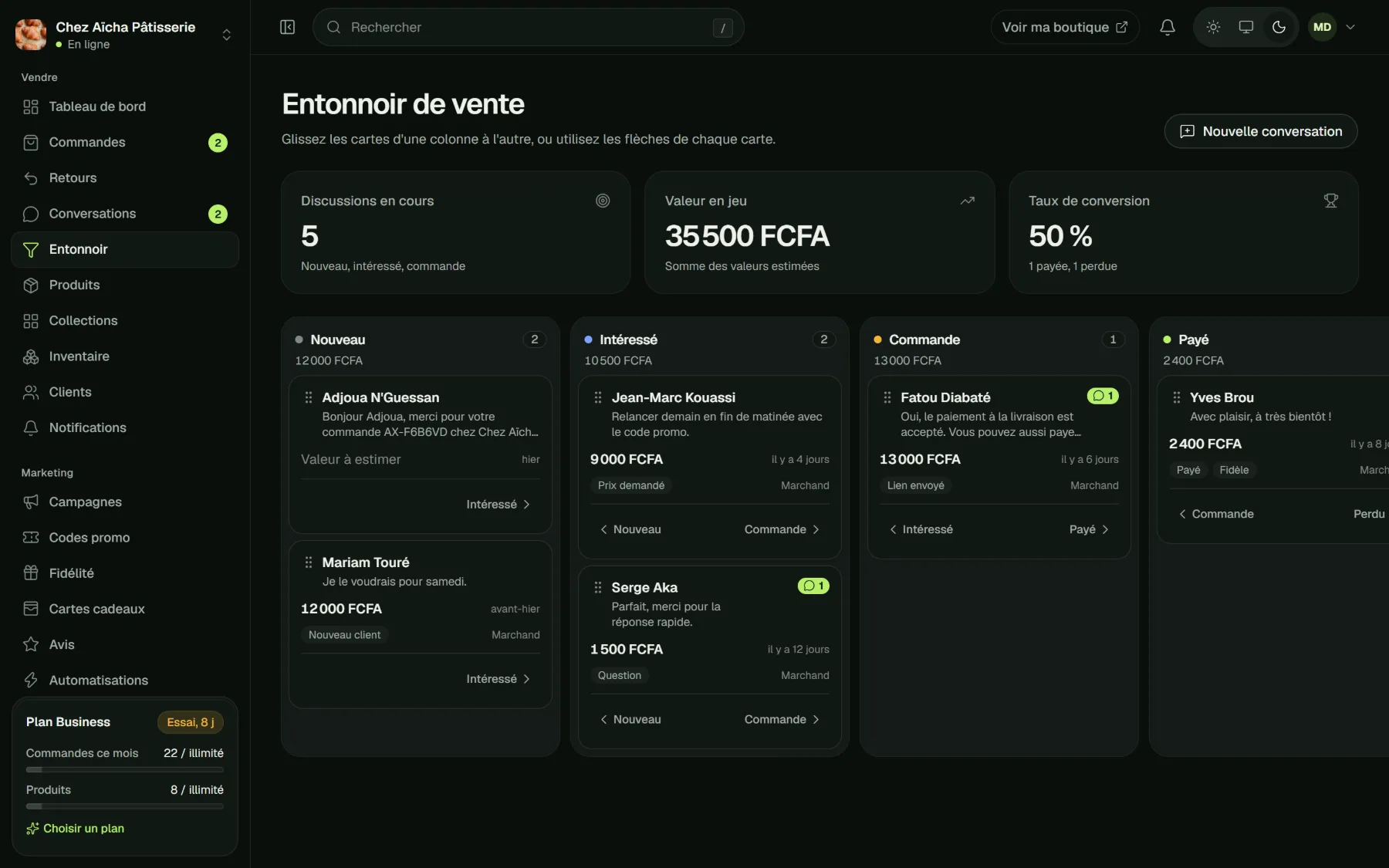Move Adjoua N'Guessan card to Intéressé
The height and width of the screenshot is (868, 1389).
498,504
